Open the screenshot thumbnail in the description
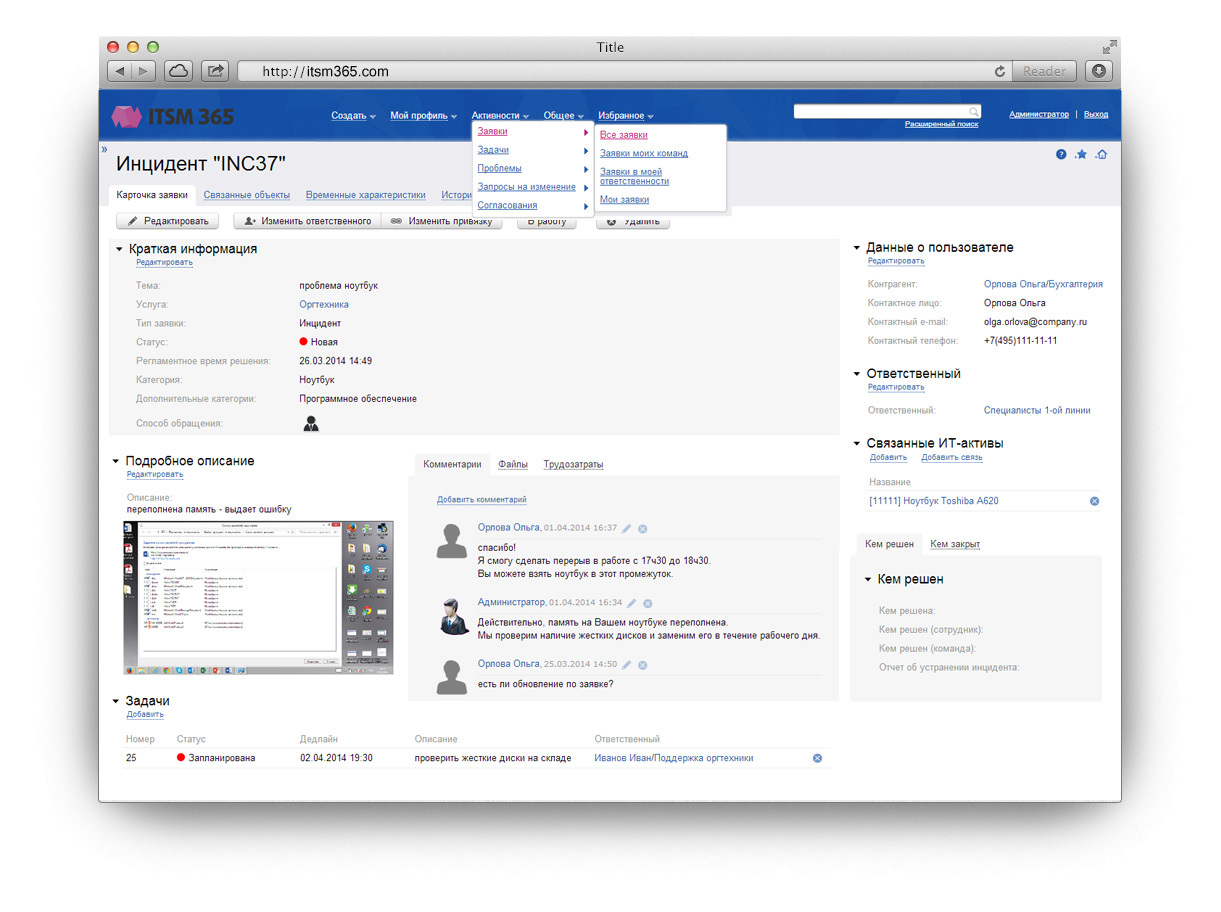 259,597
